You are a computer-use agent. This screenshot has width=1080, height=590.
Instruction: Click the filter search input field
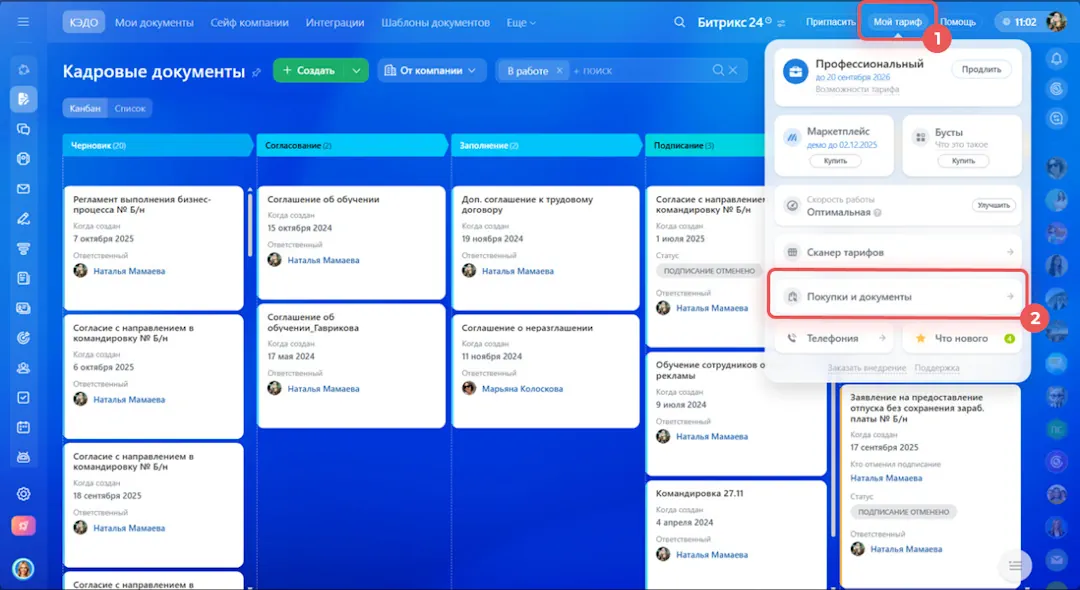(640, 71)
